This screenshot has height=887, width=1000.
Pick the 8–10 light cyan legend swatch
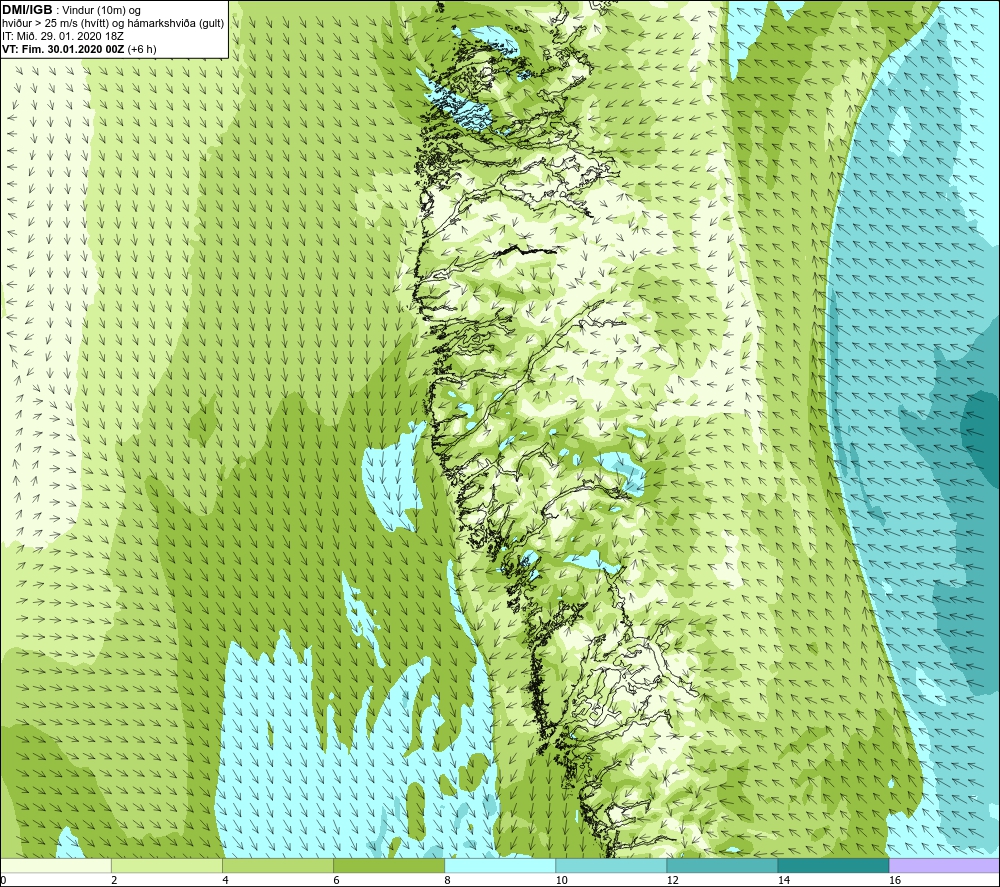pos(500,865)
